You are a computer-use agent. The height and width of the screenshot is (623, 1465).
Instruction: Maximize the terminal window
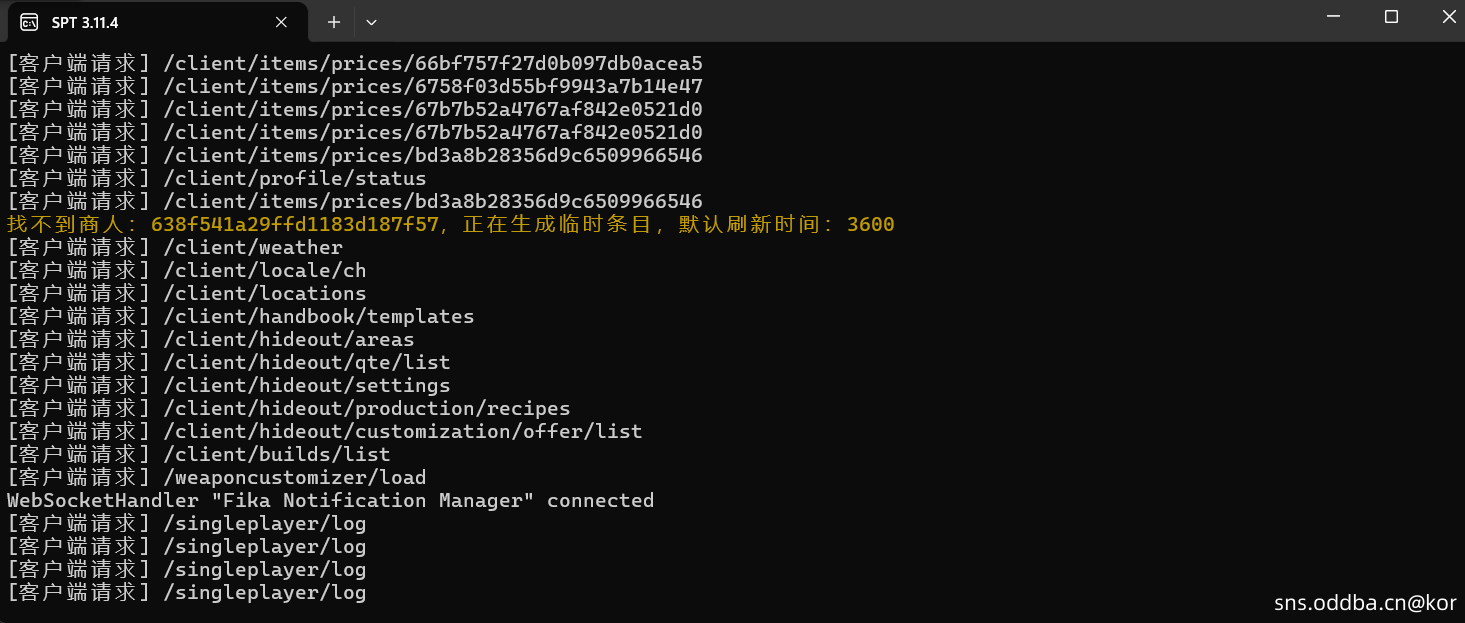[x=1391, y=17]
